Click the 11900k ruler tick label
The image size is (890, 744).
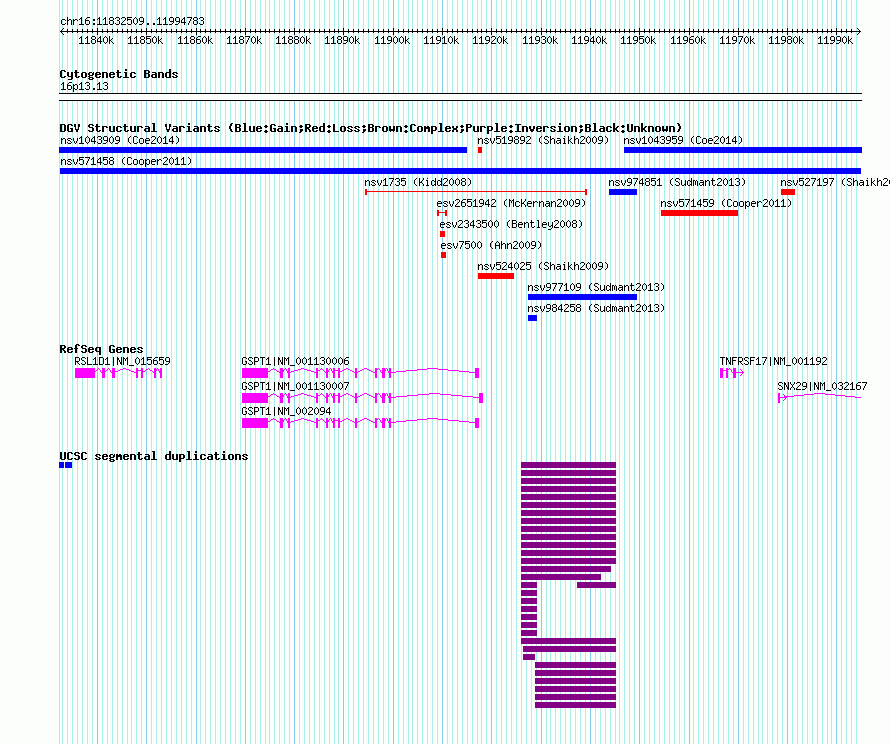click(x=392, y=40)
